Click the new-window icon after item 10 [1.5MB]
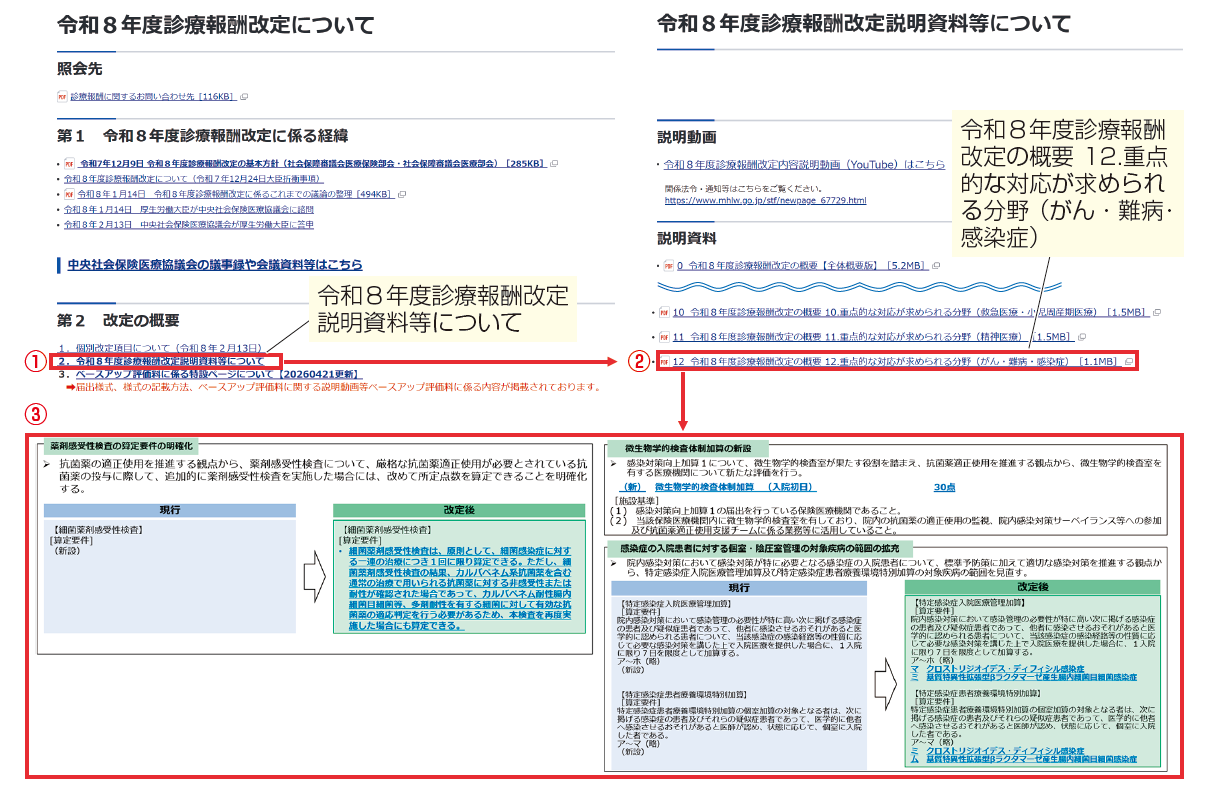The image size is (1206, 787). point(1156,312)
